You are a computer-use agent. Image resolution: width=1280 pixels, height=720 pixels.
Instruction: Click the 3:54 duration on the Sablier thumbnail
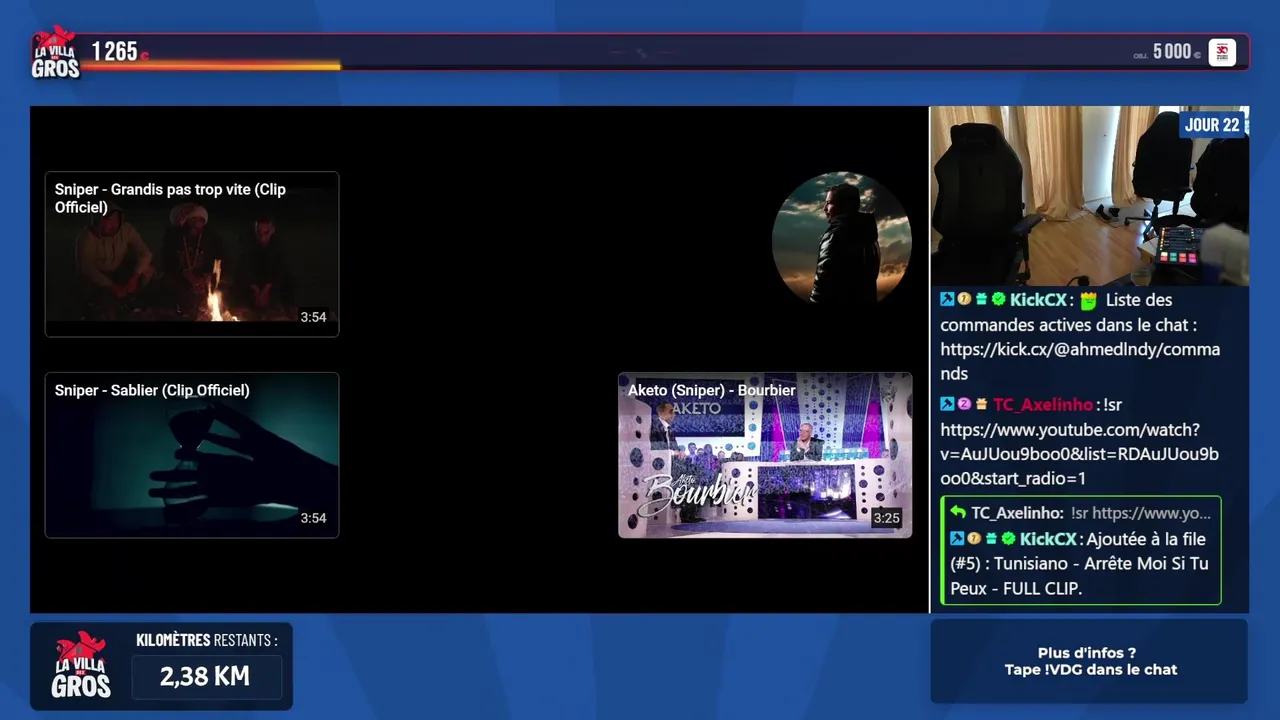point(313,518)
